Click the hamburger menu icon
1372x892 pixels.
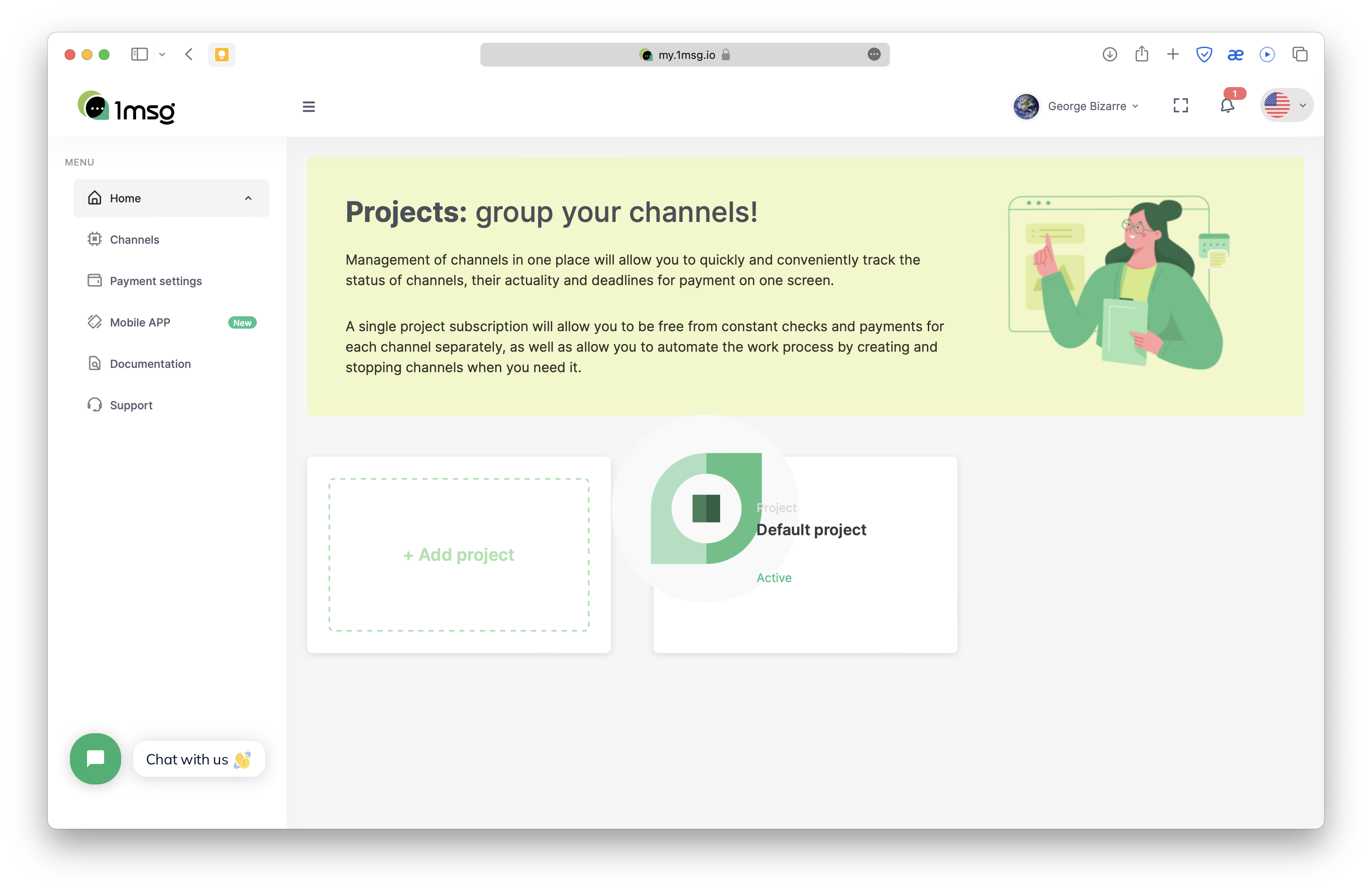coord(308,107)
